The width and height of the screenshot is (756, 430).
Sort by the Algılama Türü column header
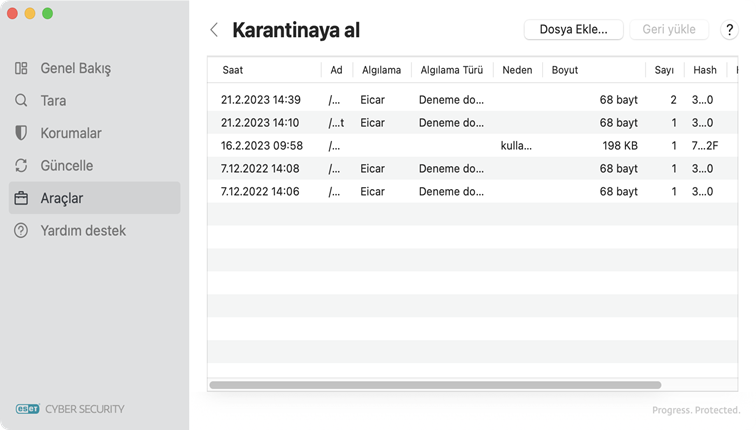tap(451, 70)
